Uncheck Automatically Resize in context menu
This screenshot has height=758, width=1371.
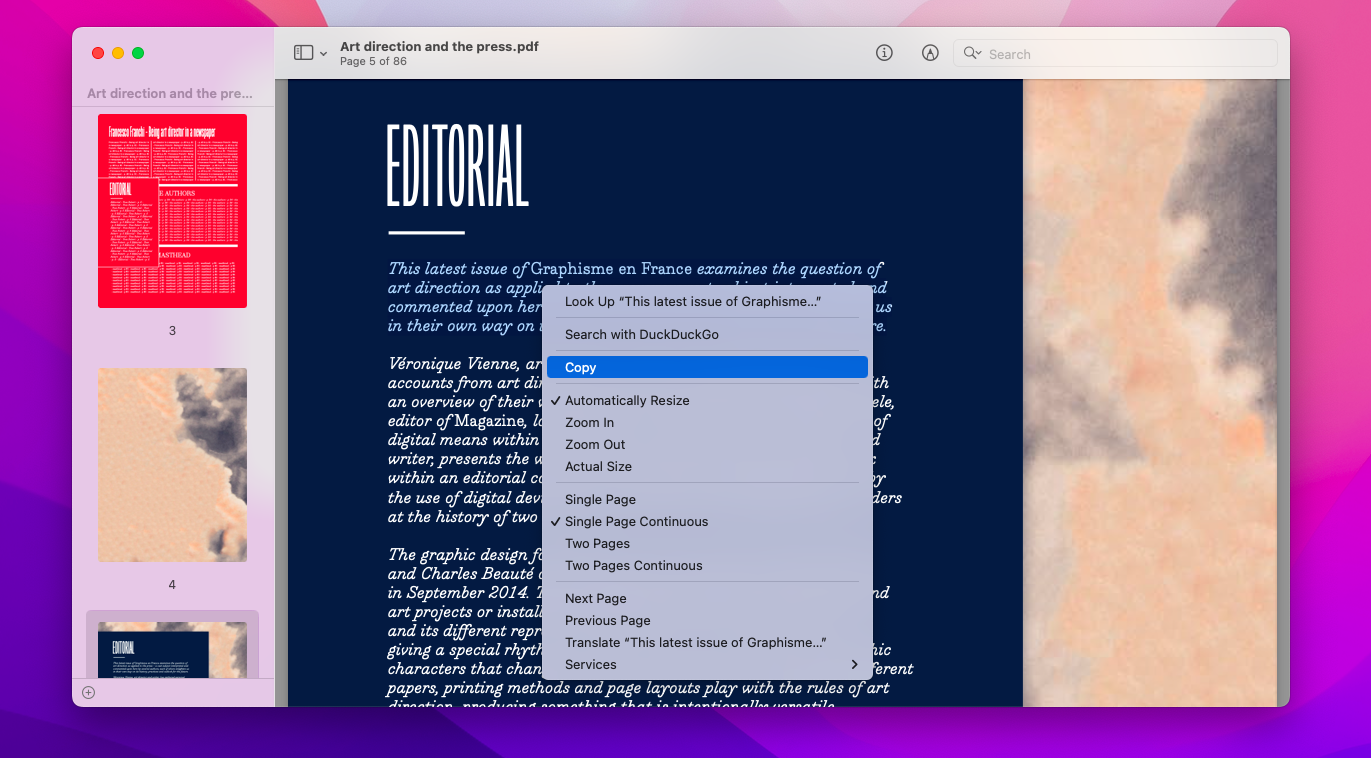[x=628, y=400]
